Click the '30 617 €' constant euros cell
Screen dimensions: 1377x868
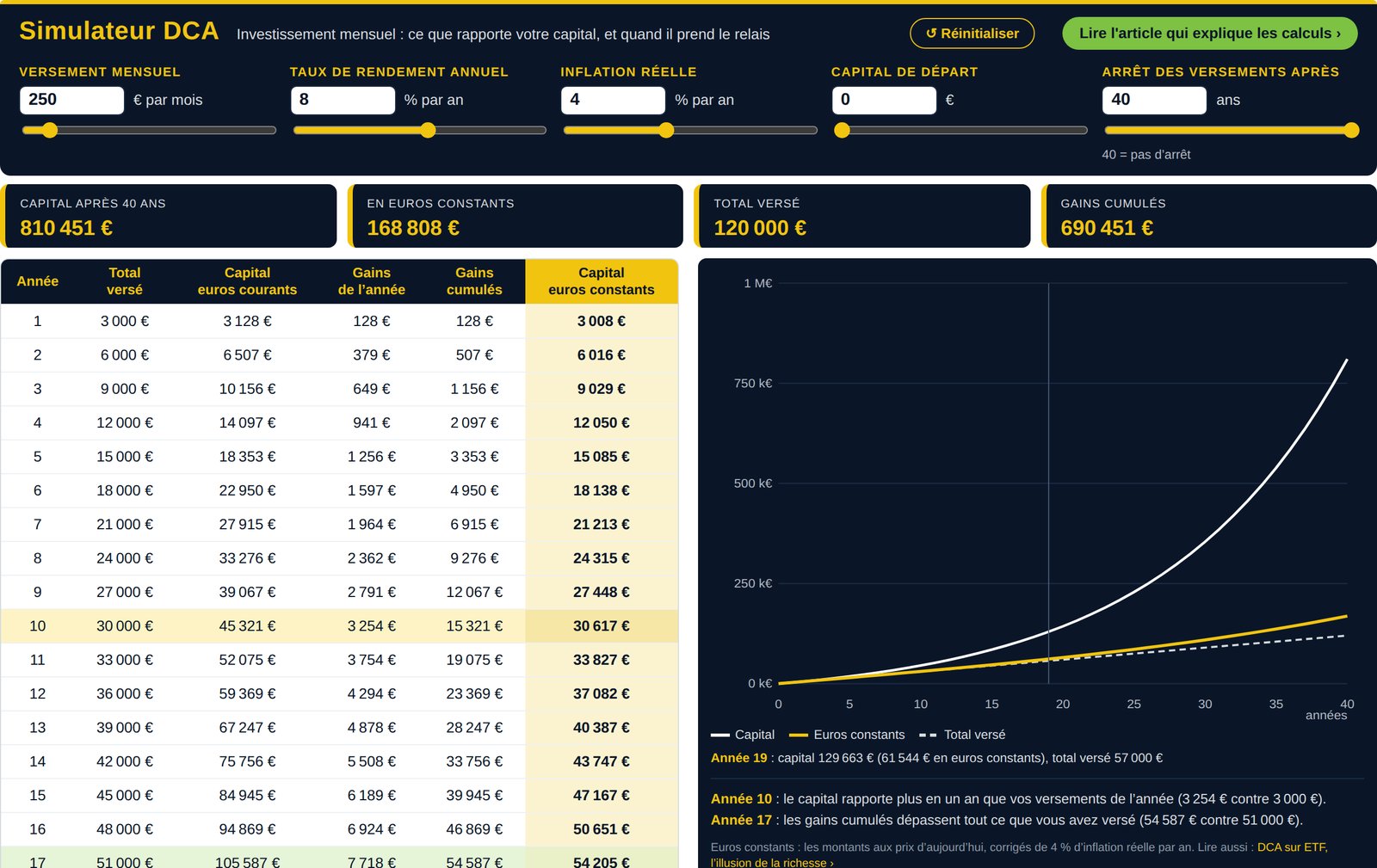click(x=602, y=626)
